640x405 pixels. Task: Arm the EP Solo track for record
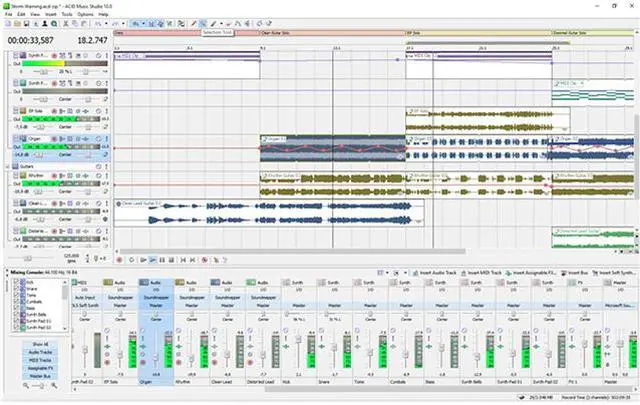coord(54,111)
